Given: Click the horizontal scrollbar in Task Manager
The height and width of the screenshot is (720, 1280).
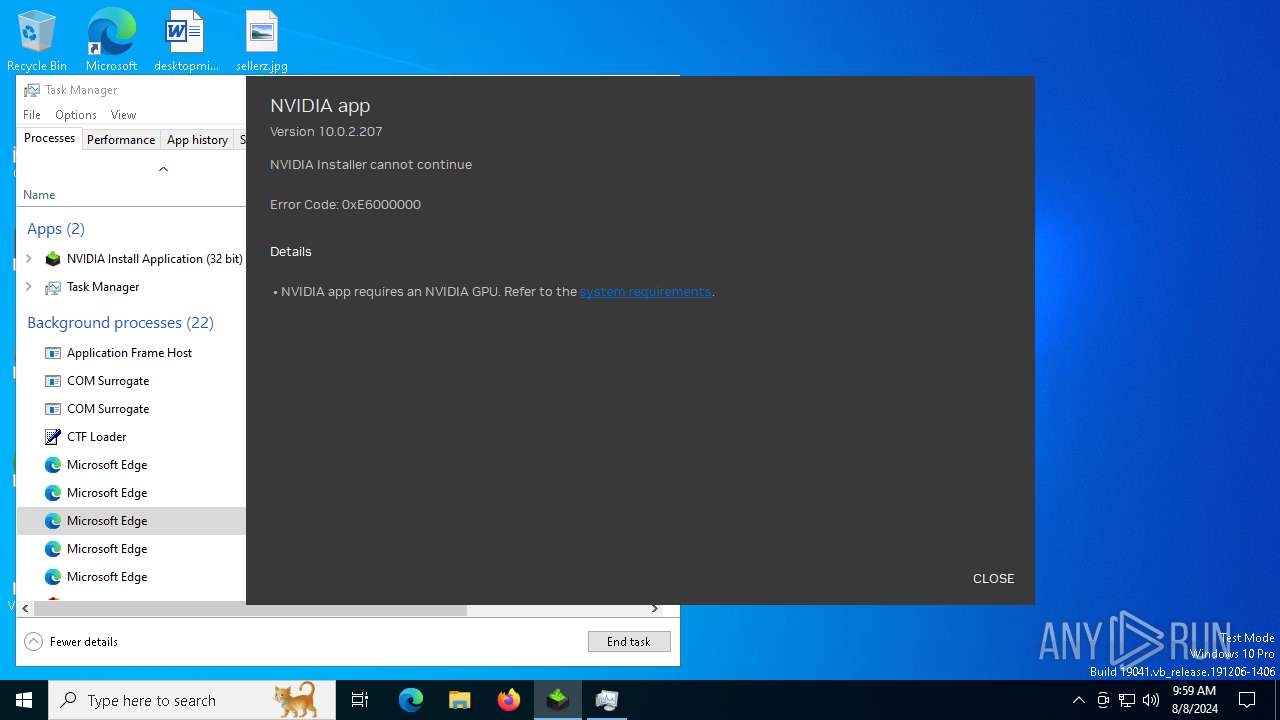Looking at the screenshot, I should click(250, 609).
